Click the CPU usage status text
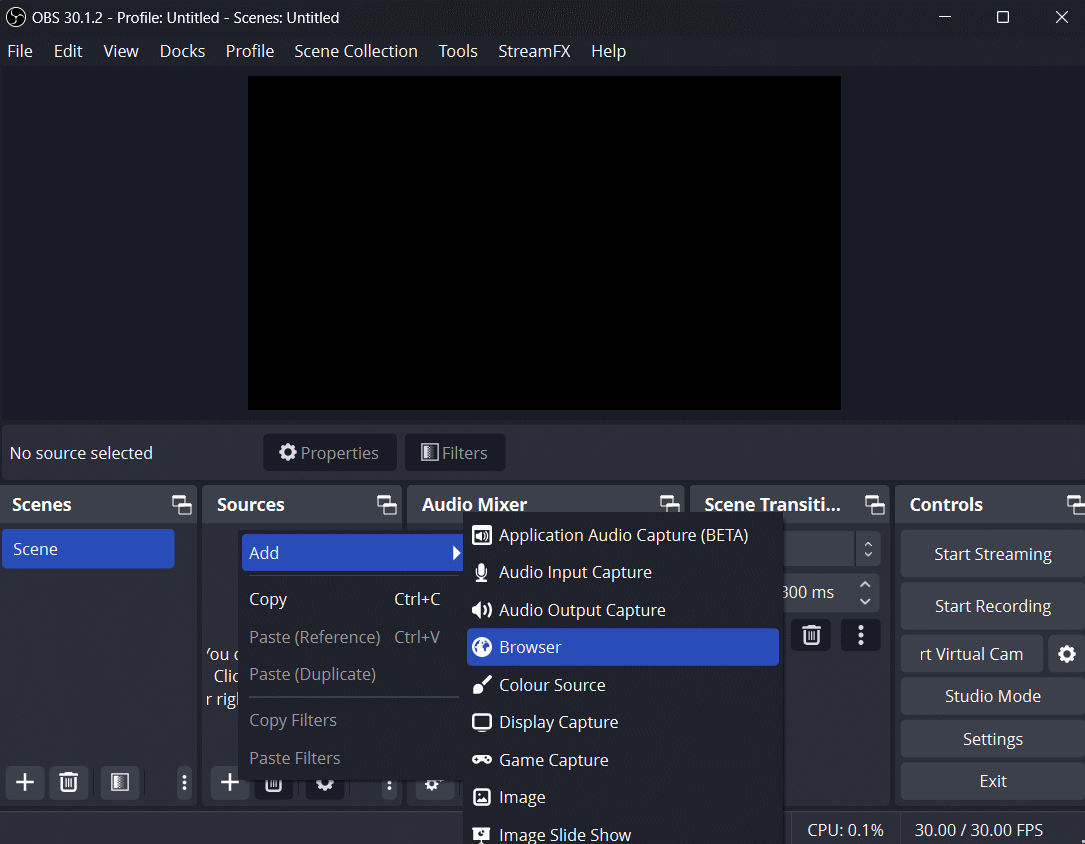 pyautogui.click(x=845, y=829)
